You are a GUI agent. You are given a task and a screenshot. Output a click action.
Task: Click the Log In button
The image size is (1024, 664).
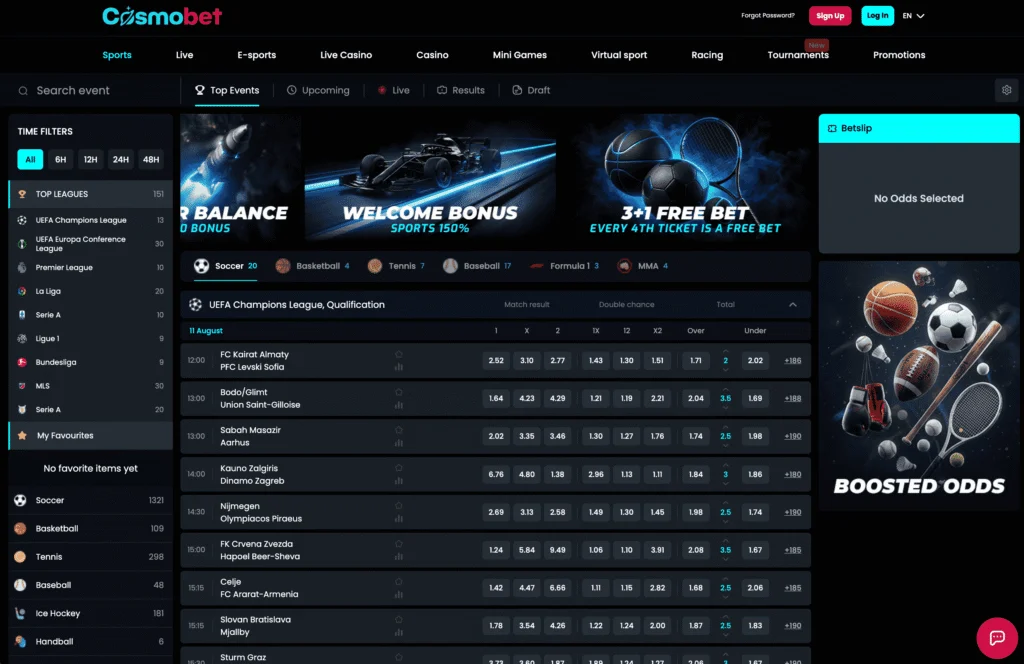point(877,16)
